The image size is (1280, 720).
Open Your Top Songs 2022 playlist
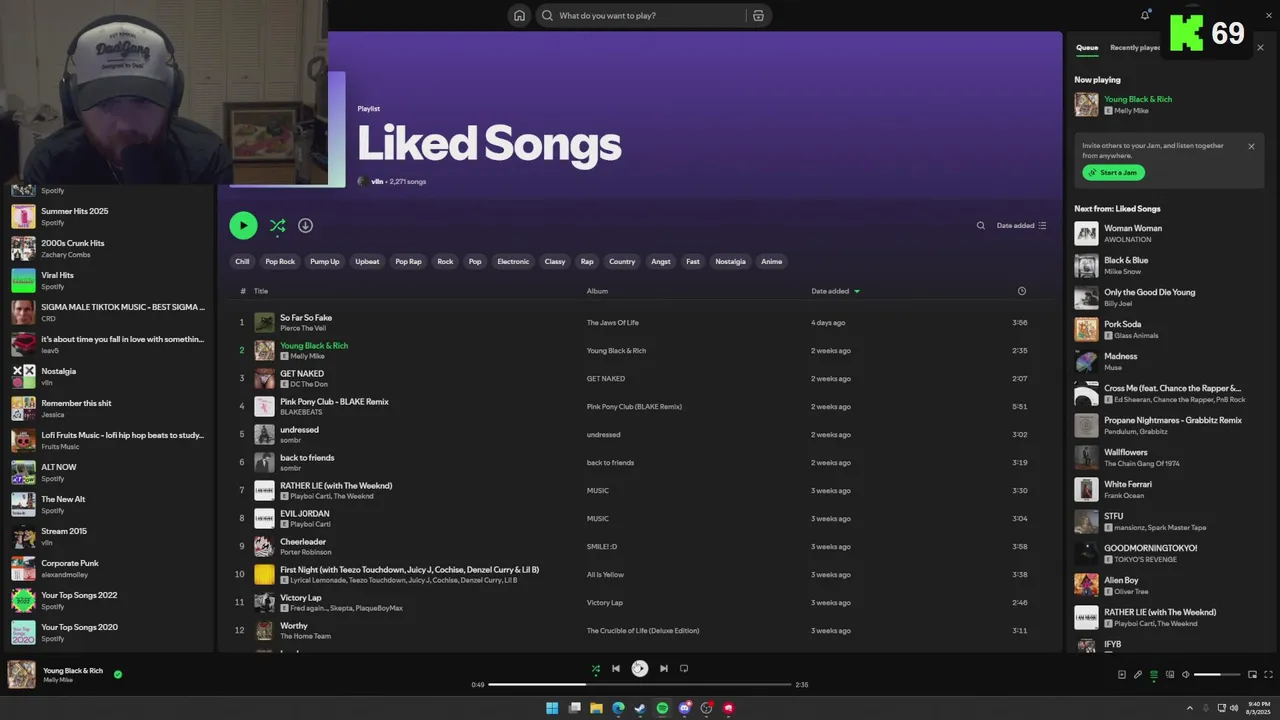point(108,600)
